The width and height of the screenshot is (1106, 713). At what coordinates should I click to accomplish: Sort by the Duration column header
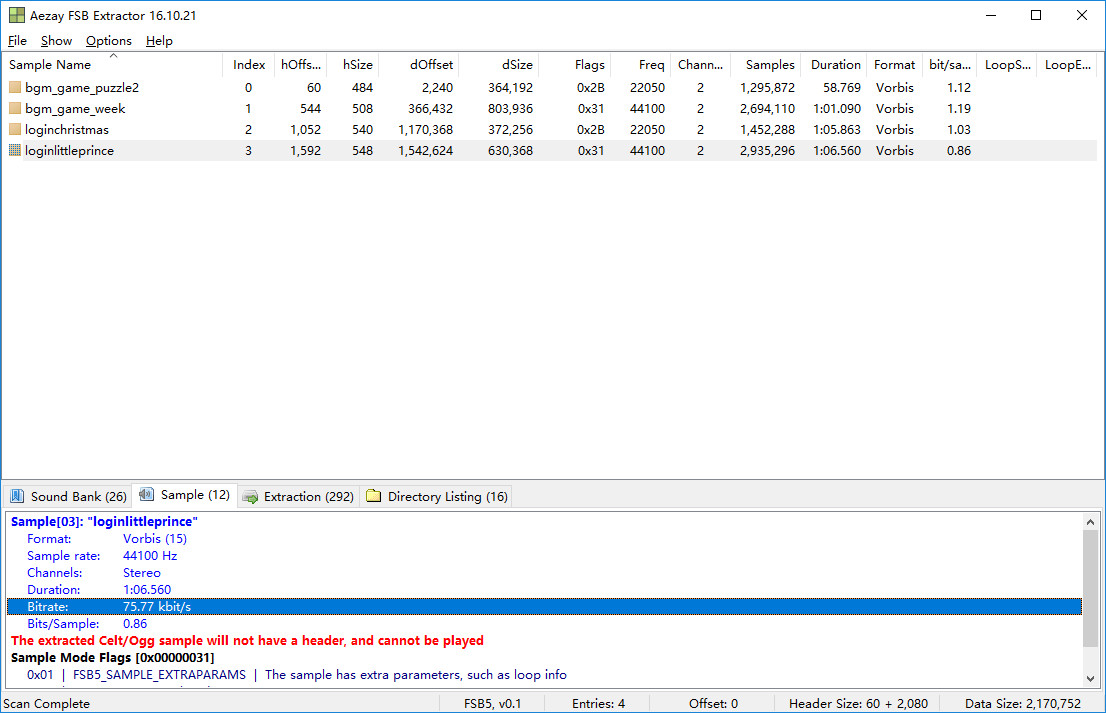click(834, 65)
